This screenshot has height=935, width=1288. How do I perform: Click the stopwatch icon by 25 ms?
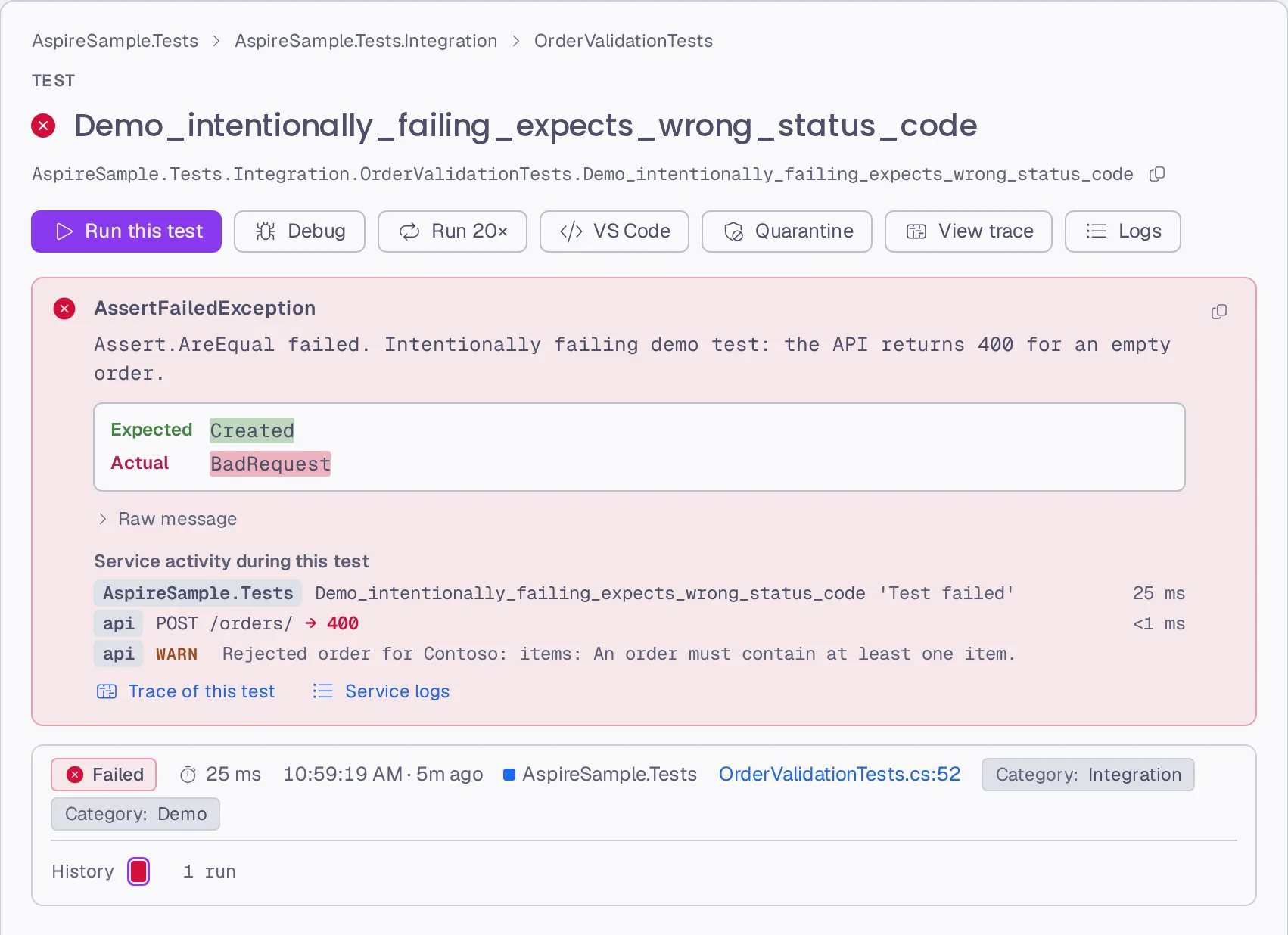188,775
